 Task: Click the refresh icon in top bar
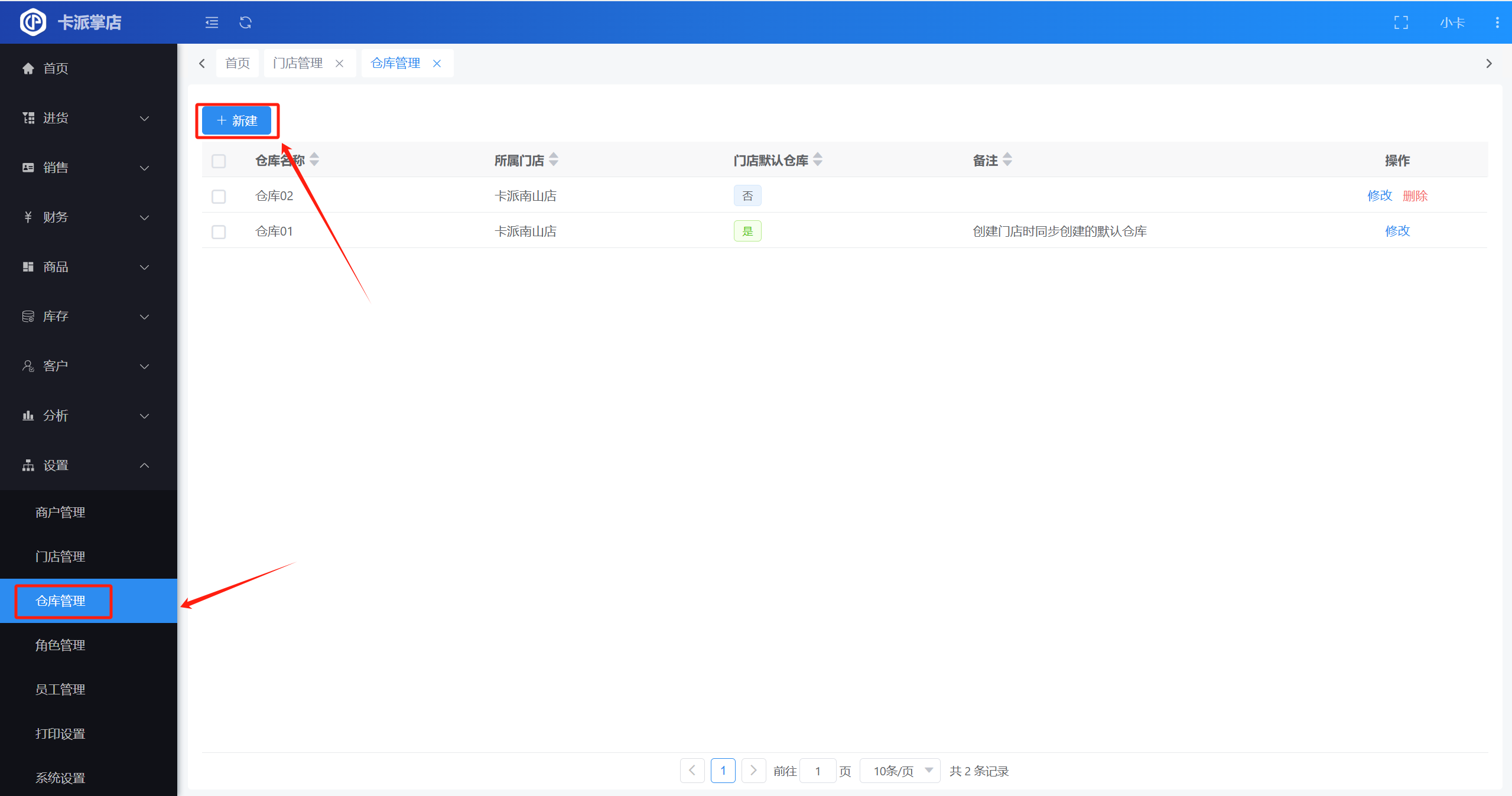click(x=245, y=22)
